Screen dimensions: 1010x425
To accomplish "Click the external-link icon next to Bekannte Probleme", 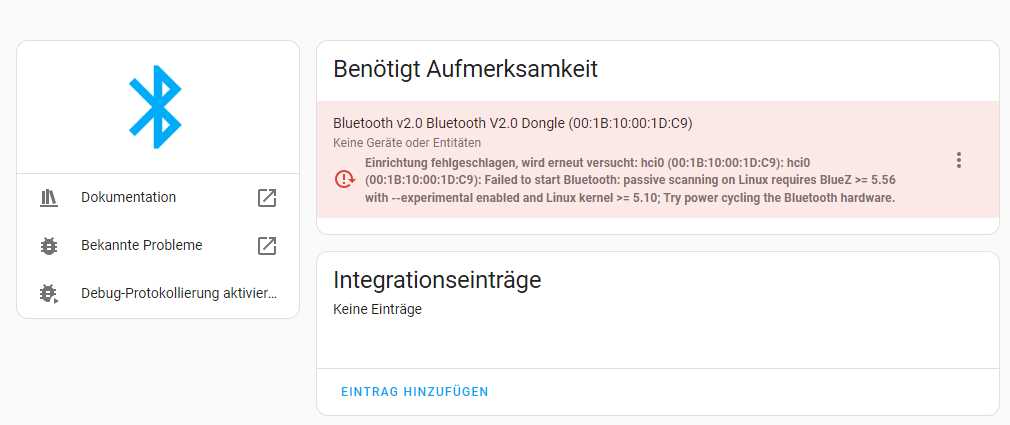I will (267, 245).
